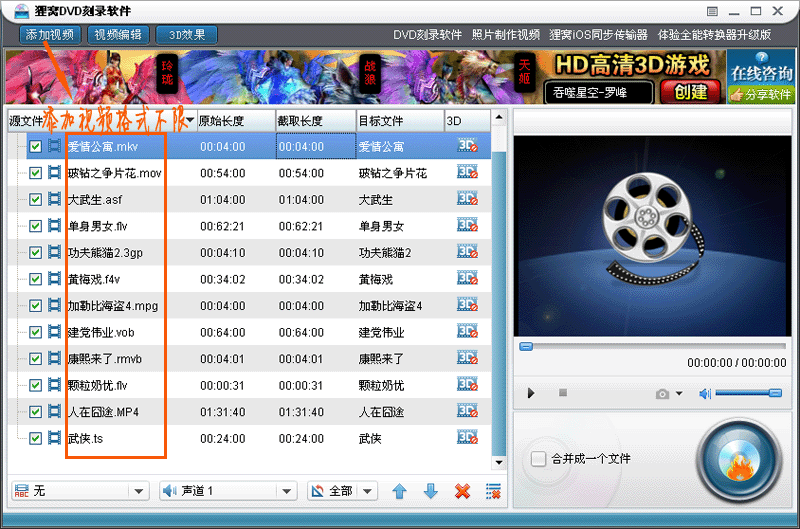Viewport: 800px width, 529px height.
Task: Uncheck the 建党伟业.vob checkbox
Action: point(35,332)
